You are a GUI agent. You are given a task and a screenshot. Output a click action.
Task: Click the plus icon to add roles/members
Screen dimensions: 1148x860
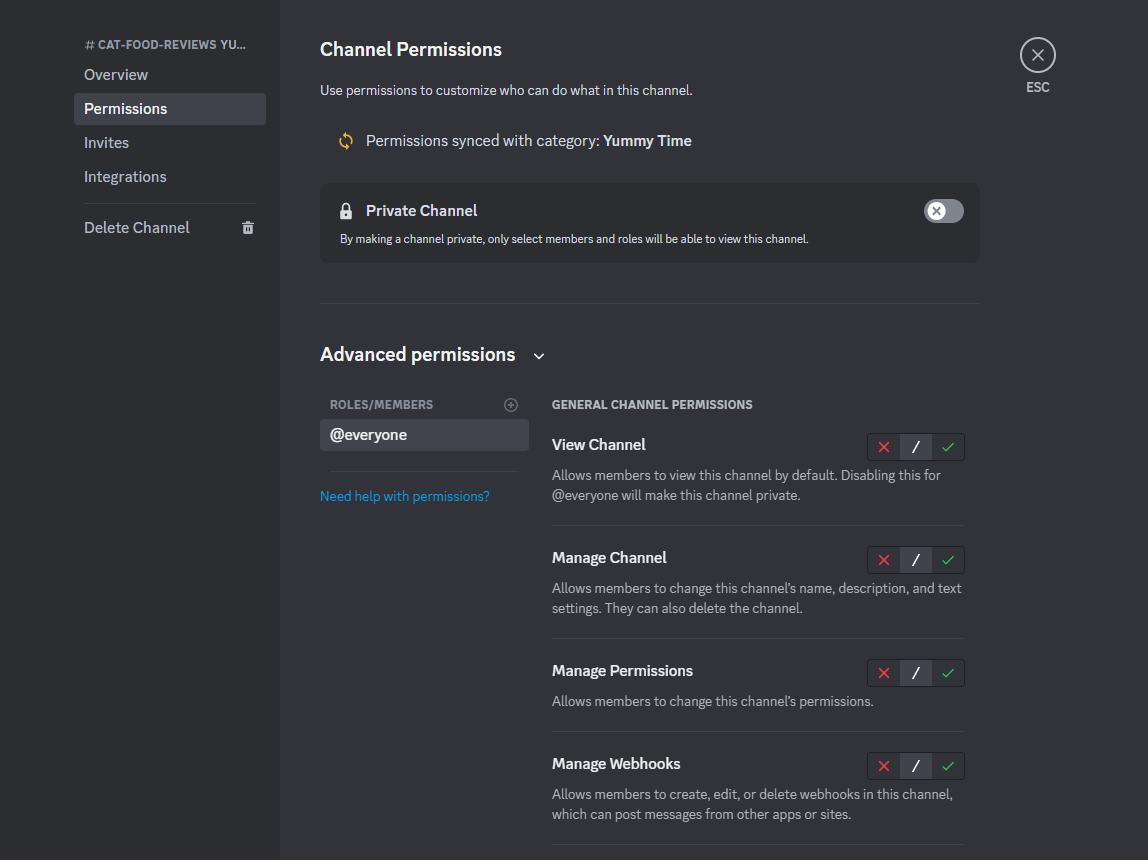coord(511,404)
